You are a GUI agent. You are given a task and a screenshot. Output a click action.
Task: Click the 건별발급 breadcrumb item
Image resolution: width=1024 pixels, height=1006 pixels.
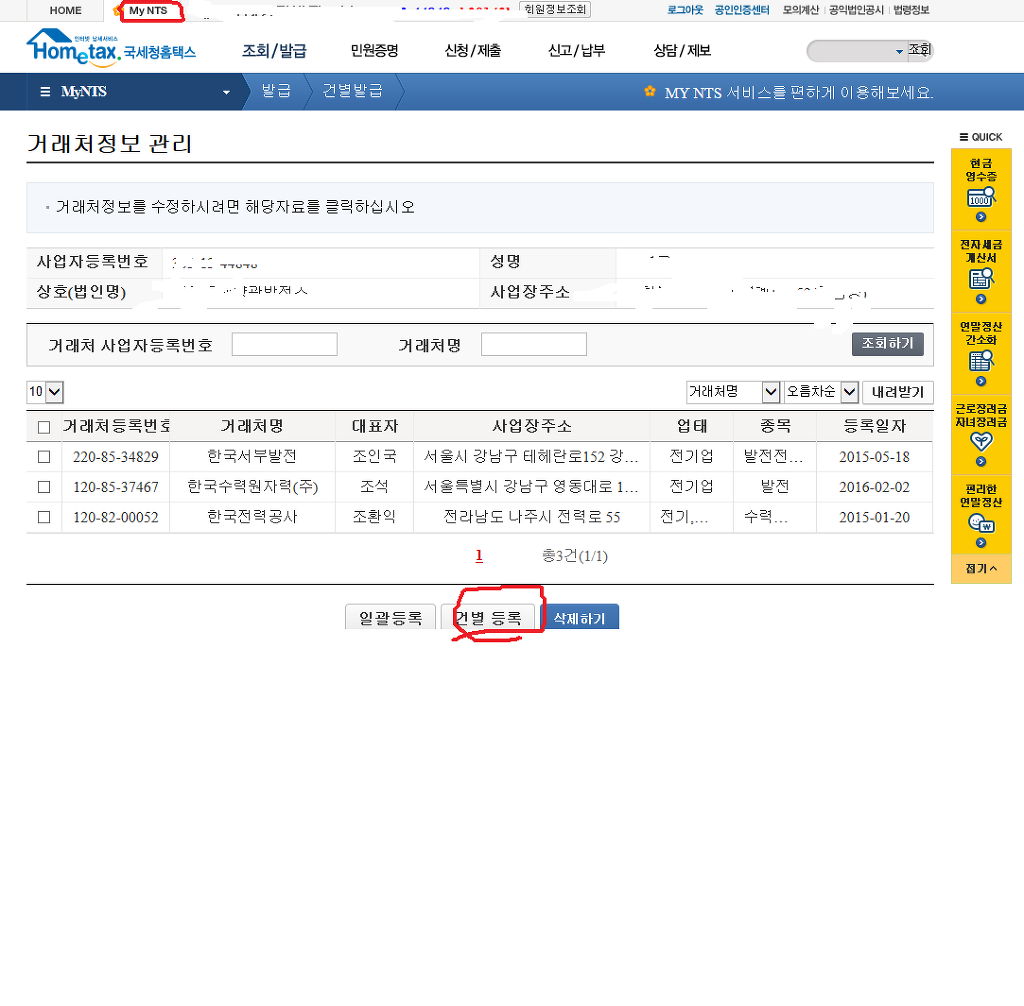click(x=353, y=91)
